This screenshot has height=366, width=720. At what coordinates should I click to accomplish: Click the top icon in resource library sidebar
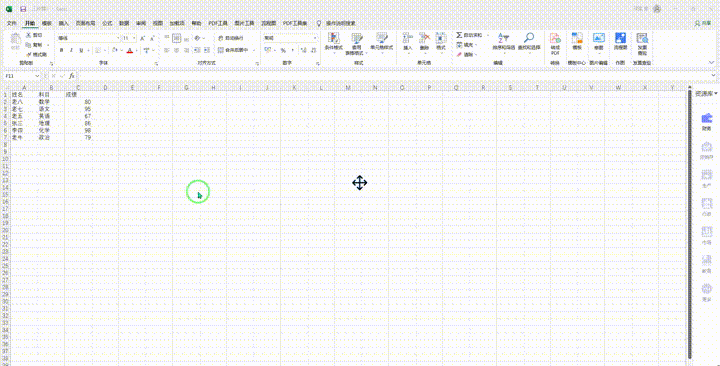707,118
